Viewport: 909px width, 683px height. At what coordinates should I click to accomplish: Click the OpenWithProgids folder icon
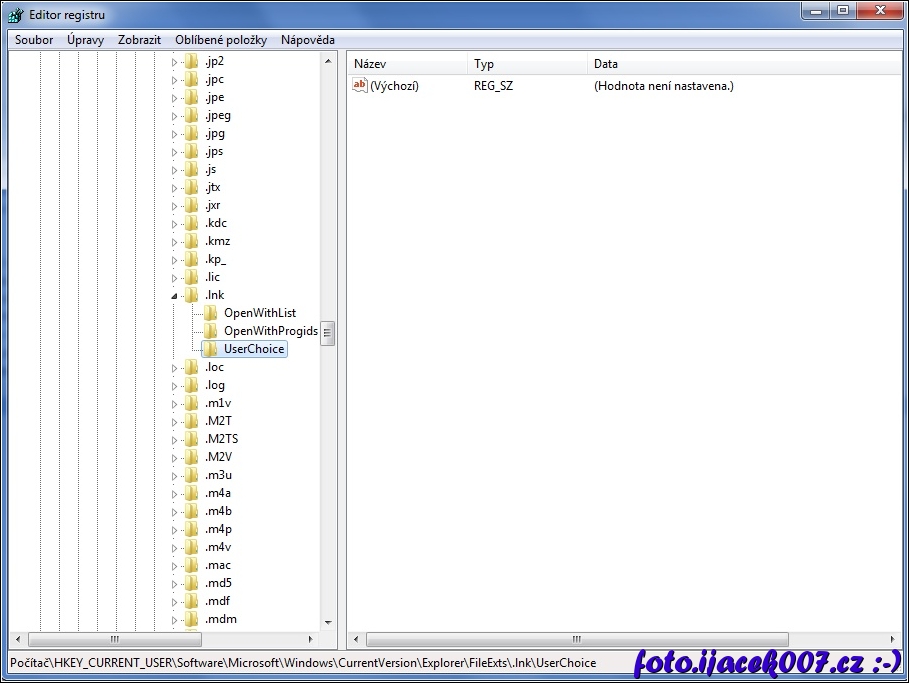[210, 331]
